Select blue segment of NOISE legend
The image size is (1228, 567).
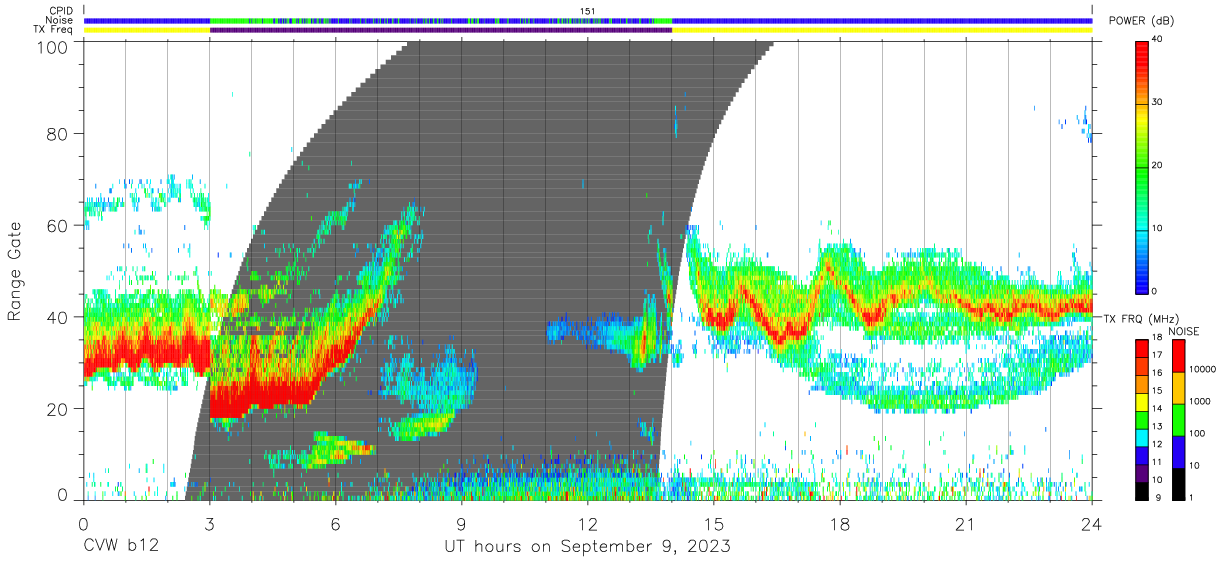(x=1179, y=451)
